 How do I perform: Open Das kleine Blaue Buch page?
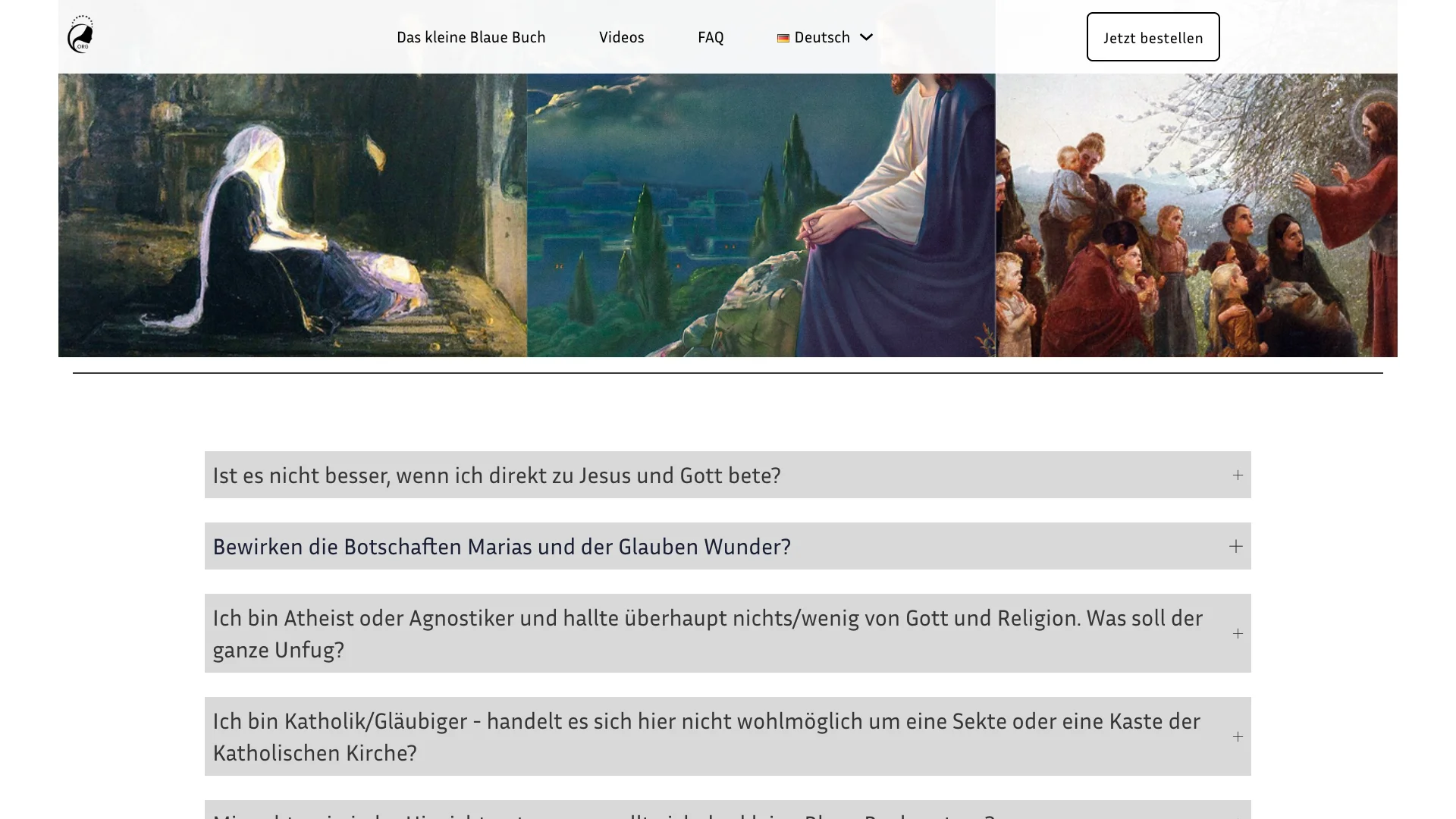point(471,37)
